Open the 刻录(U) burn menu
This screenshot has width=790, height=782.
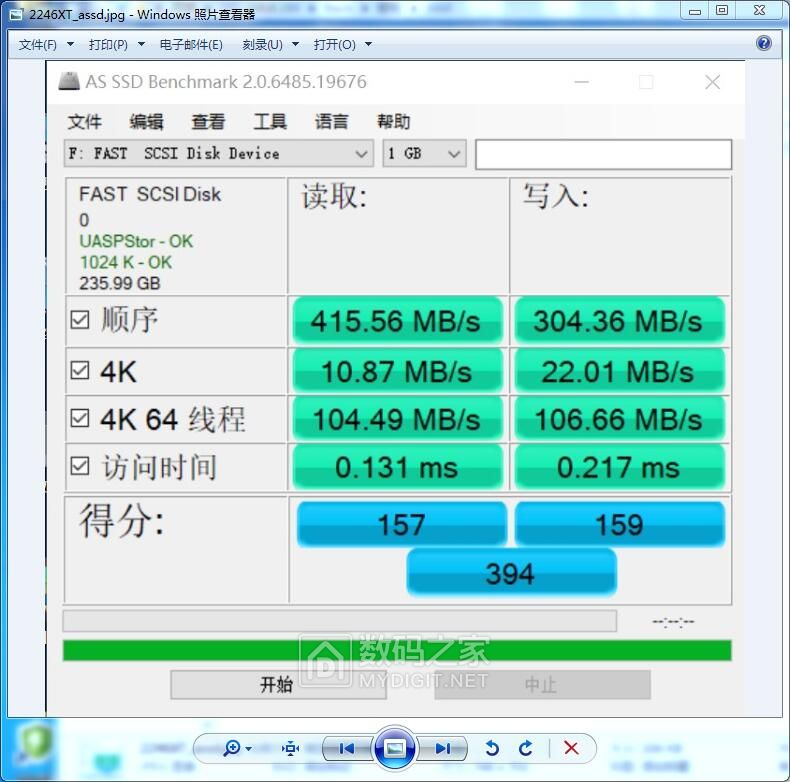[270, 44]
